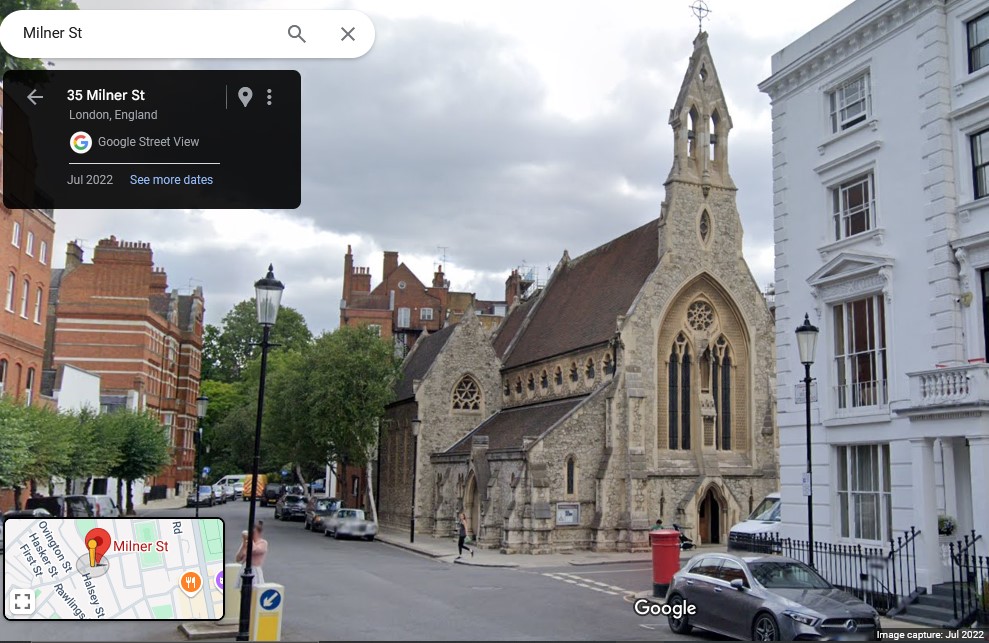
Task: Clear the search with the X icon
Action: coord(348,33)
